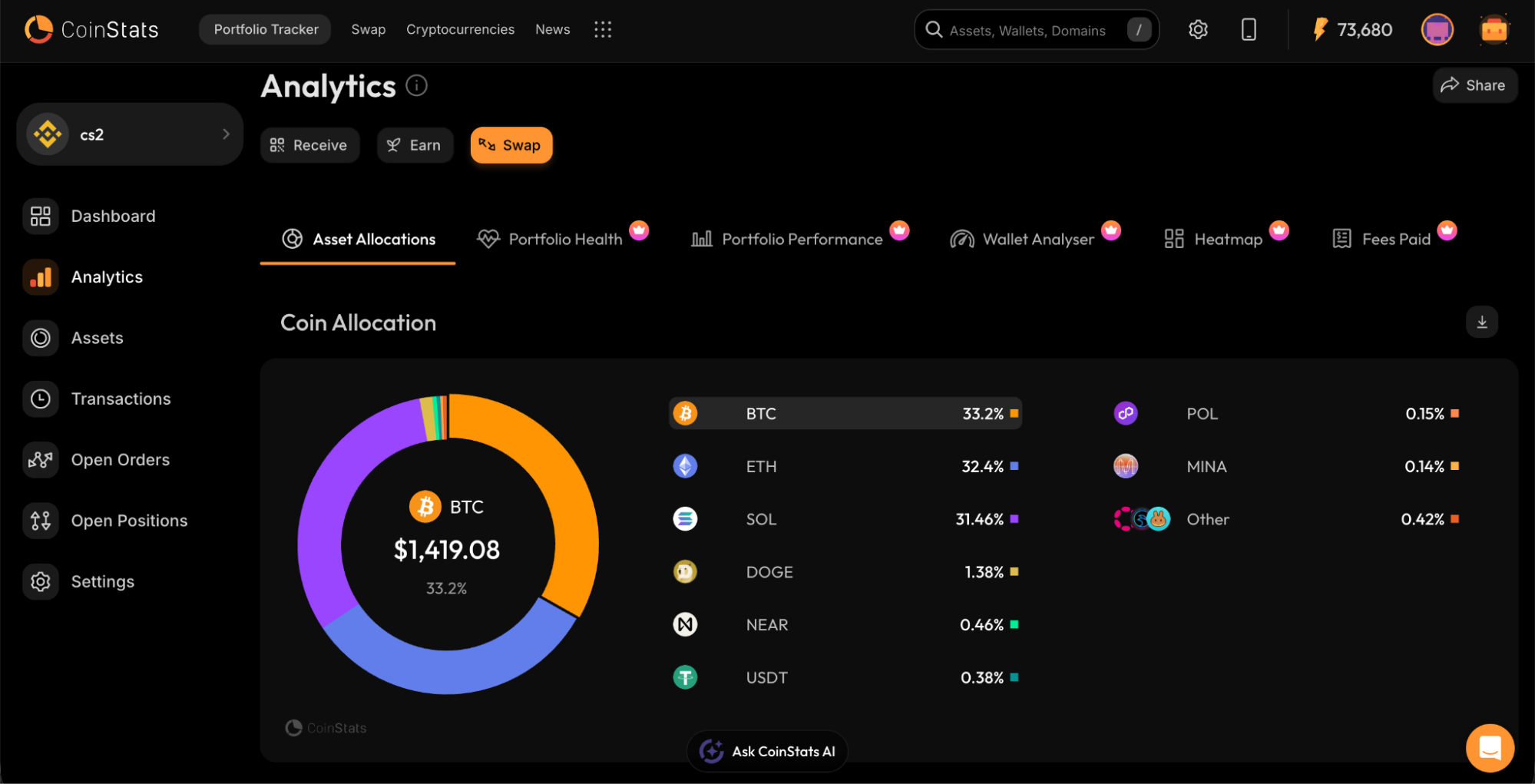Open the mobile app phone icon
This screenshot has height=784, width=1535.
point(1249,30)
